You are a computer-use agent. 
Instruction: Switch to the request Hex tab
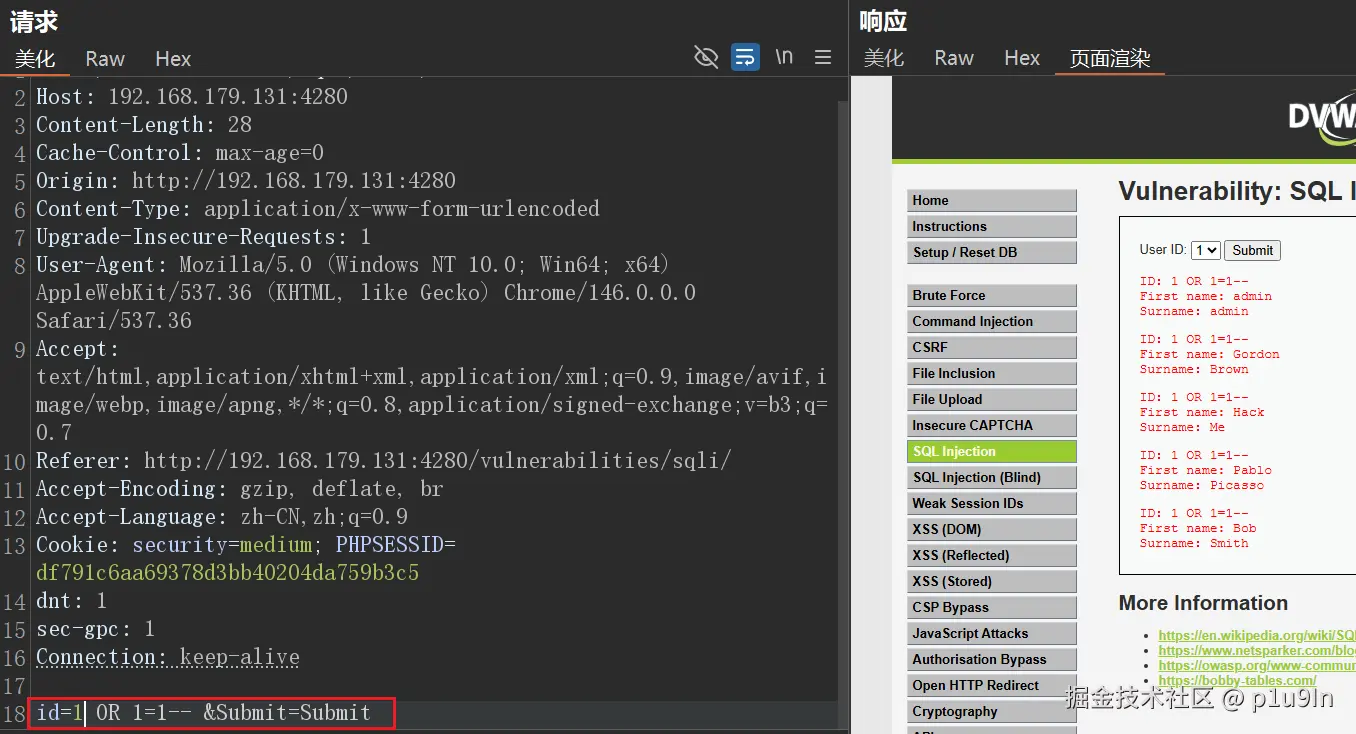click(x=173, y=59)
